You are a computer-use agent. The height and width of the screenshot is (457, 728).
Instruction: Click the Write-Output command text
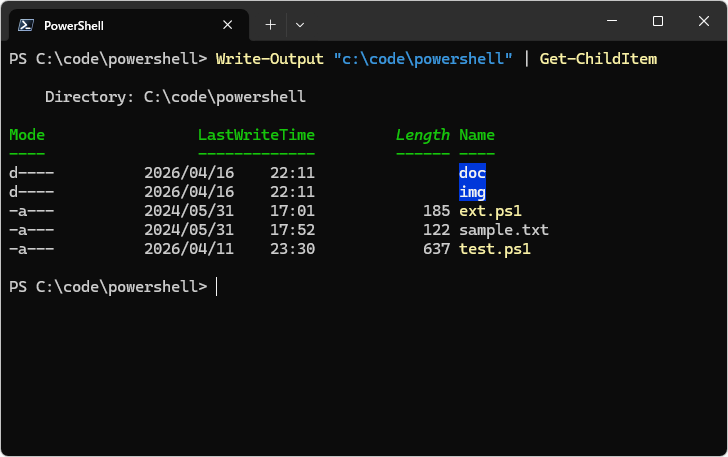tap(269, 59)
